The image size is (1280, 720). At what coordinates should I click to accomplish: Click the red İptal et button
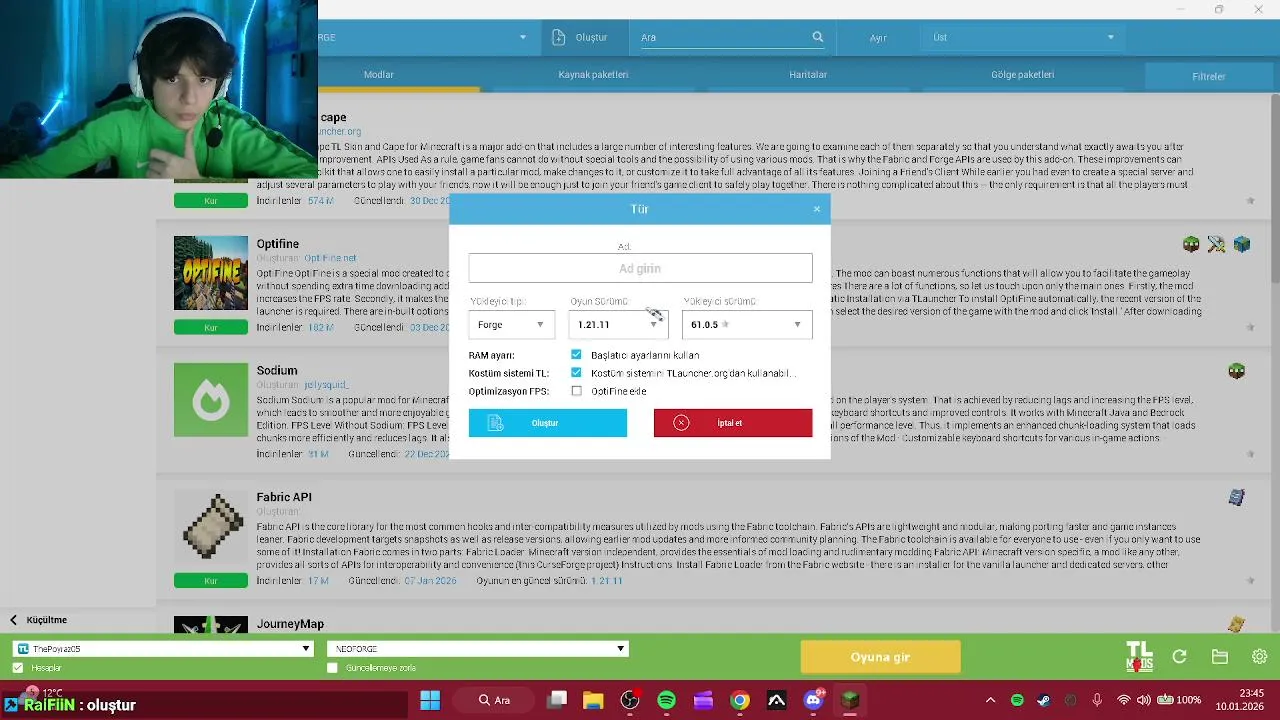(x=733, y=423)
